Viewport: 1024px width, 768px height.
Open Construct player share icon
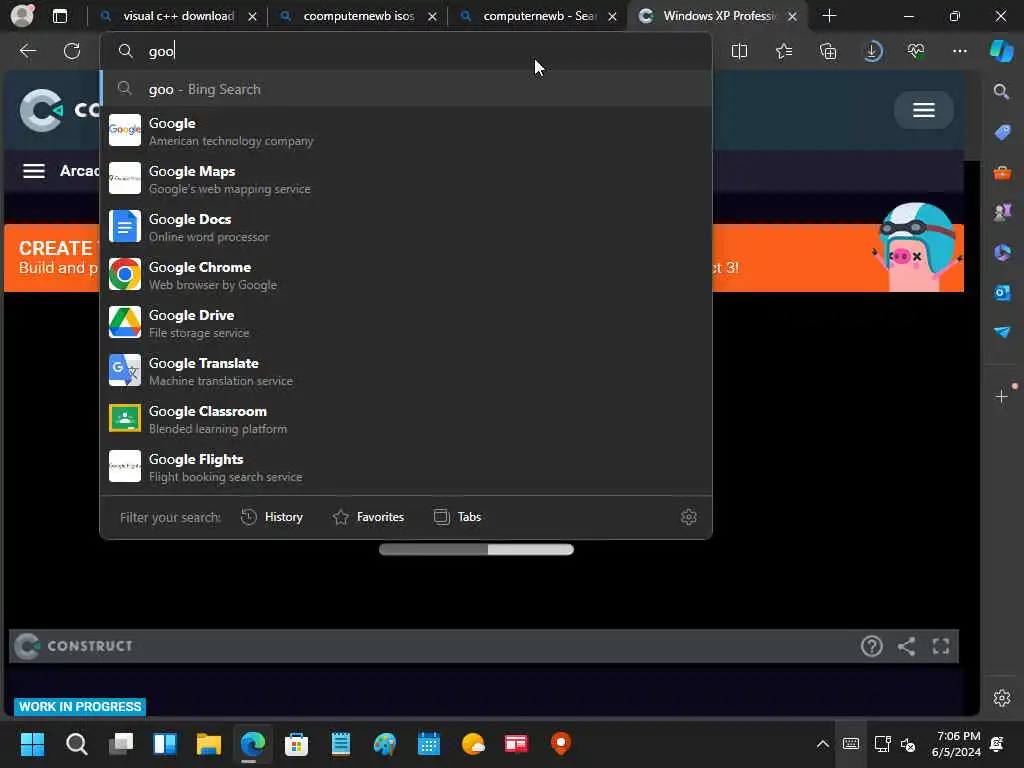(x=906, y=647)
